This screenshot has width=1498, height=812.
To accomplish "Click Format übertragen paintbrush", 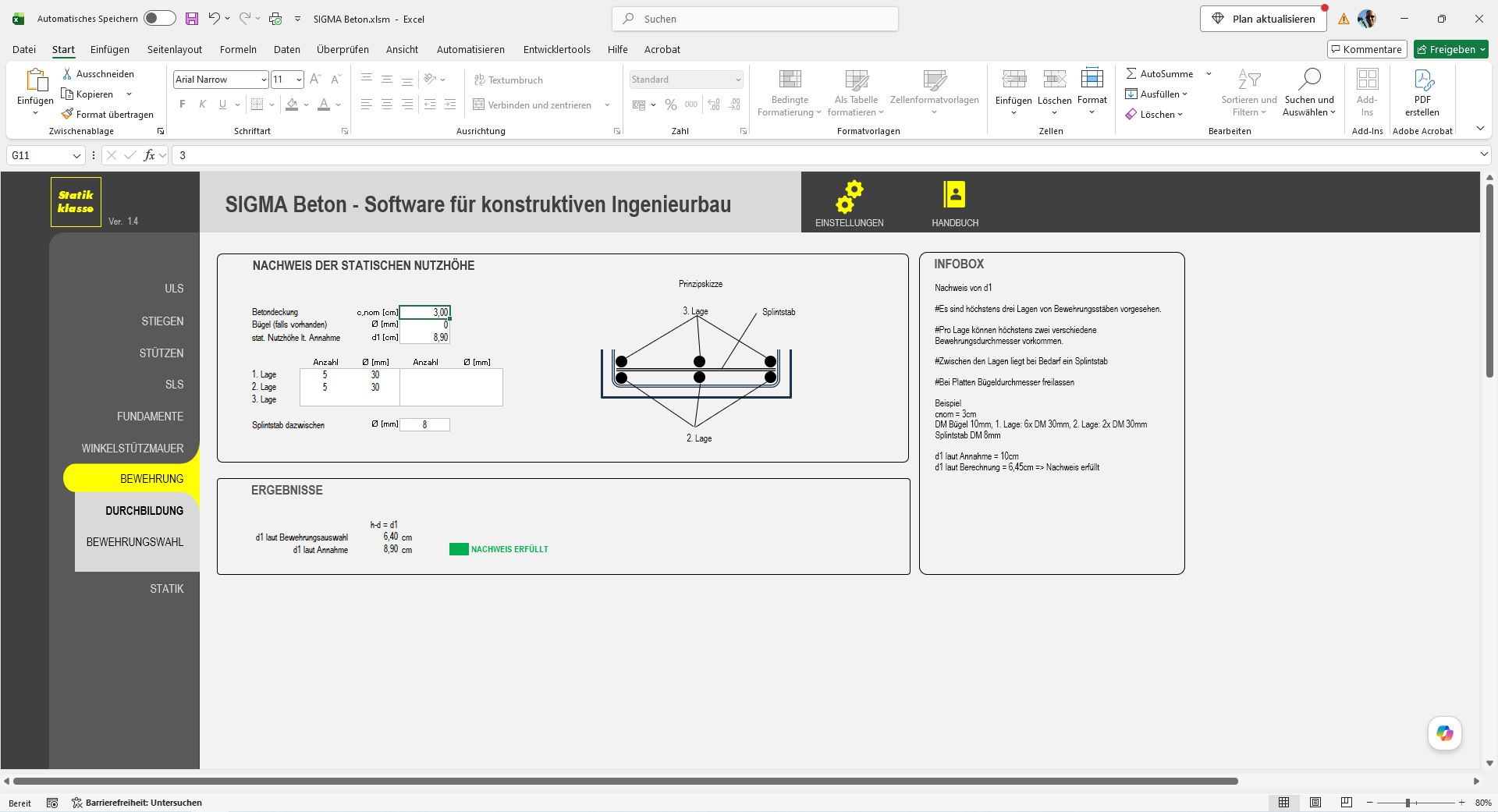I will point(108,115).
